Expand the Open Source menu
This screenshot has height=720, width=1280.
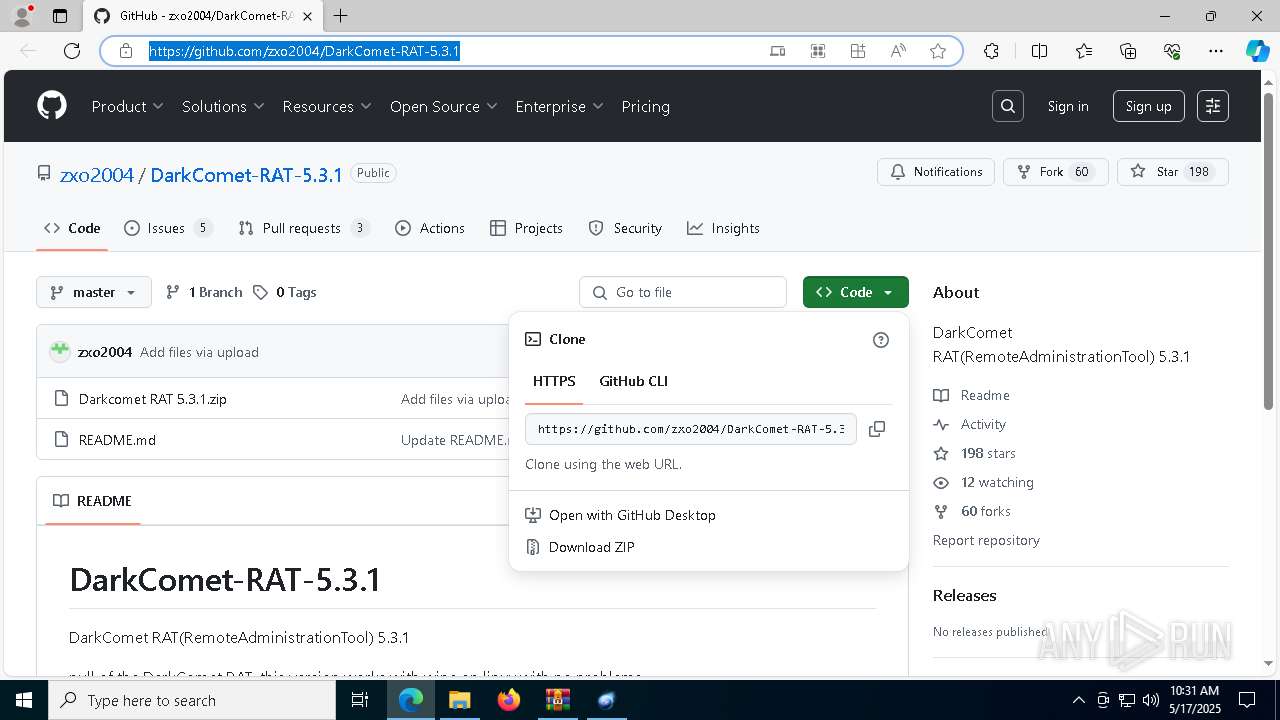point(444,106)
